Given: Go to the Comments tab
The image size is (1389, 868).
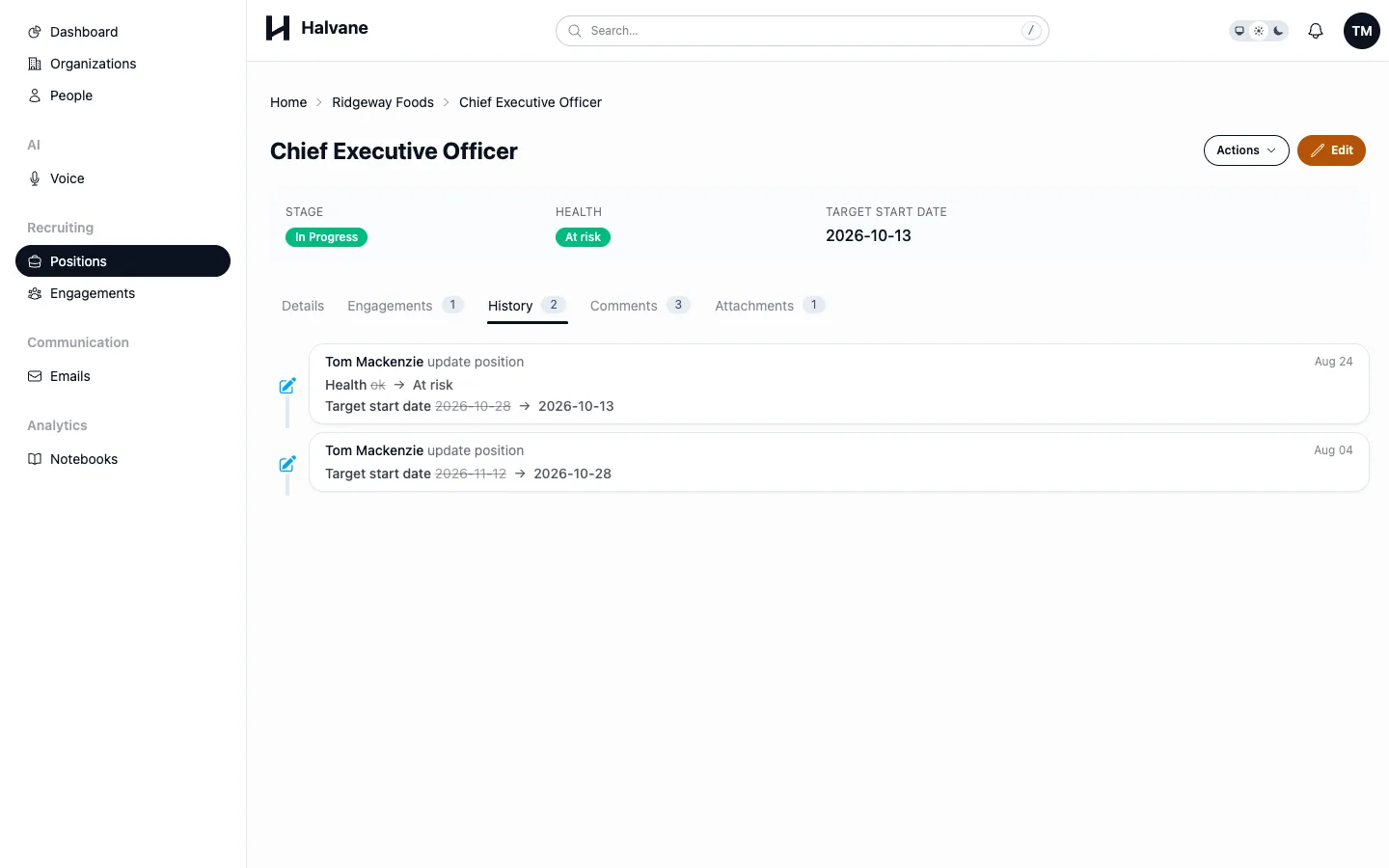Looking at the screenshot, I should point(640,306).
